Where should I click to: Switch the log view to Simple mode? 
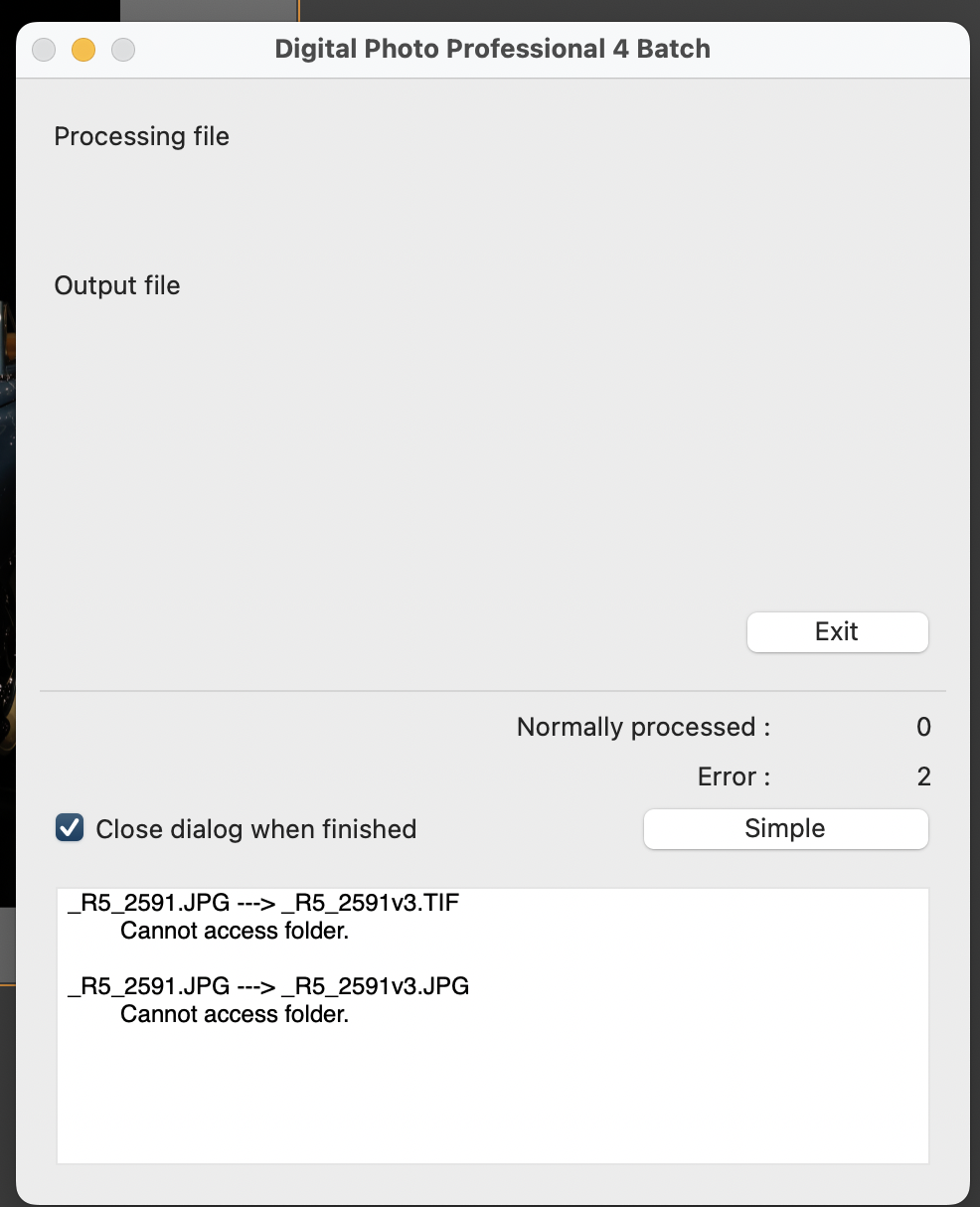784,828
